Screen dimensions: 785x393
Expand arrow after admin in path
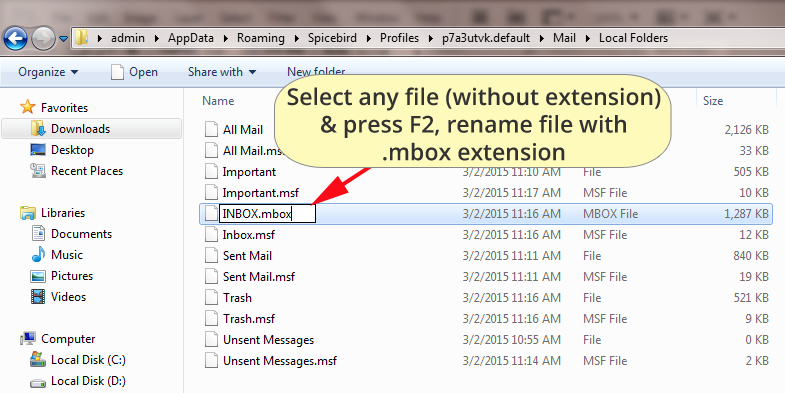click(x=157, y=38)
